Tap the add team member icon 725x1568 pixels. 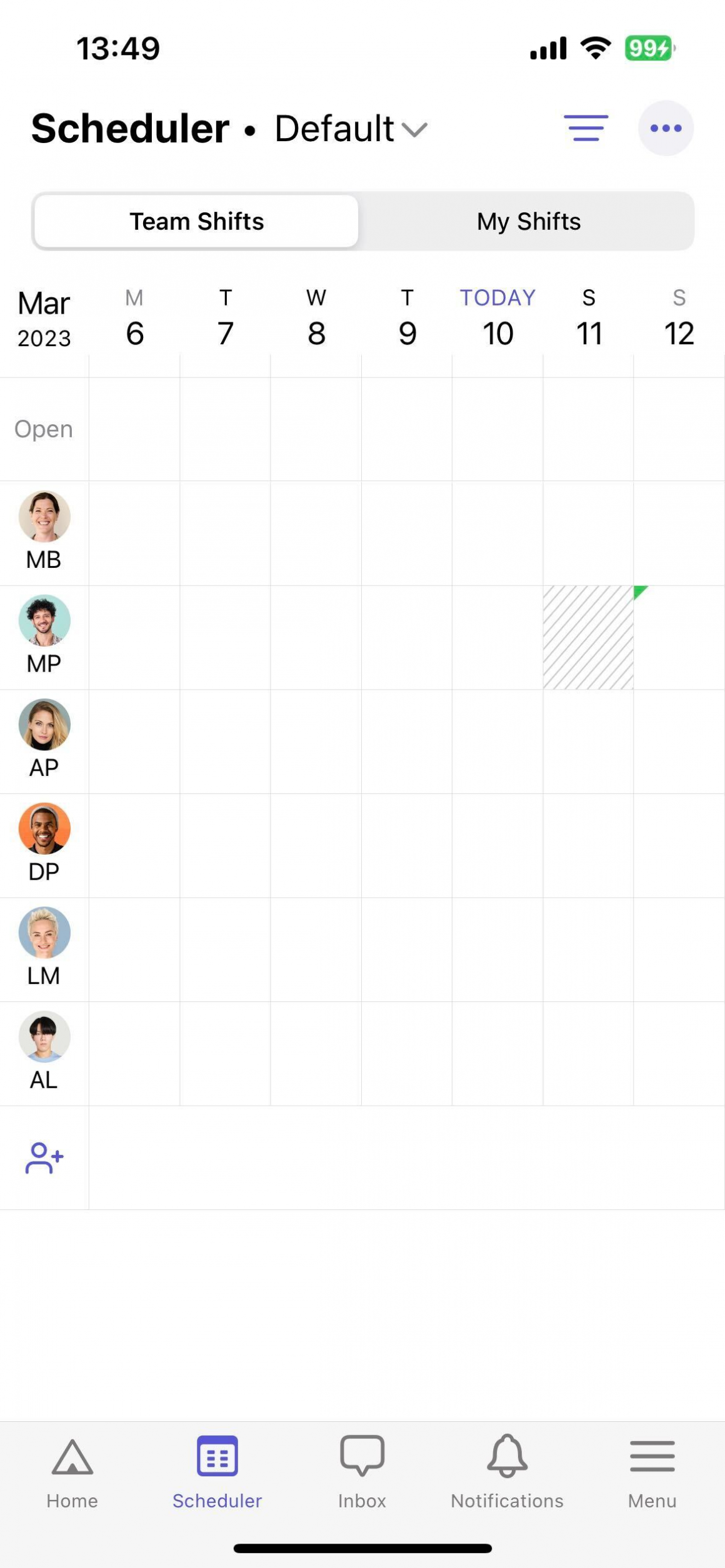[44, 1158]
